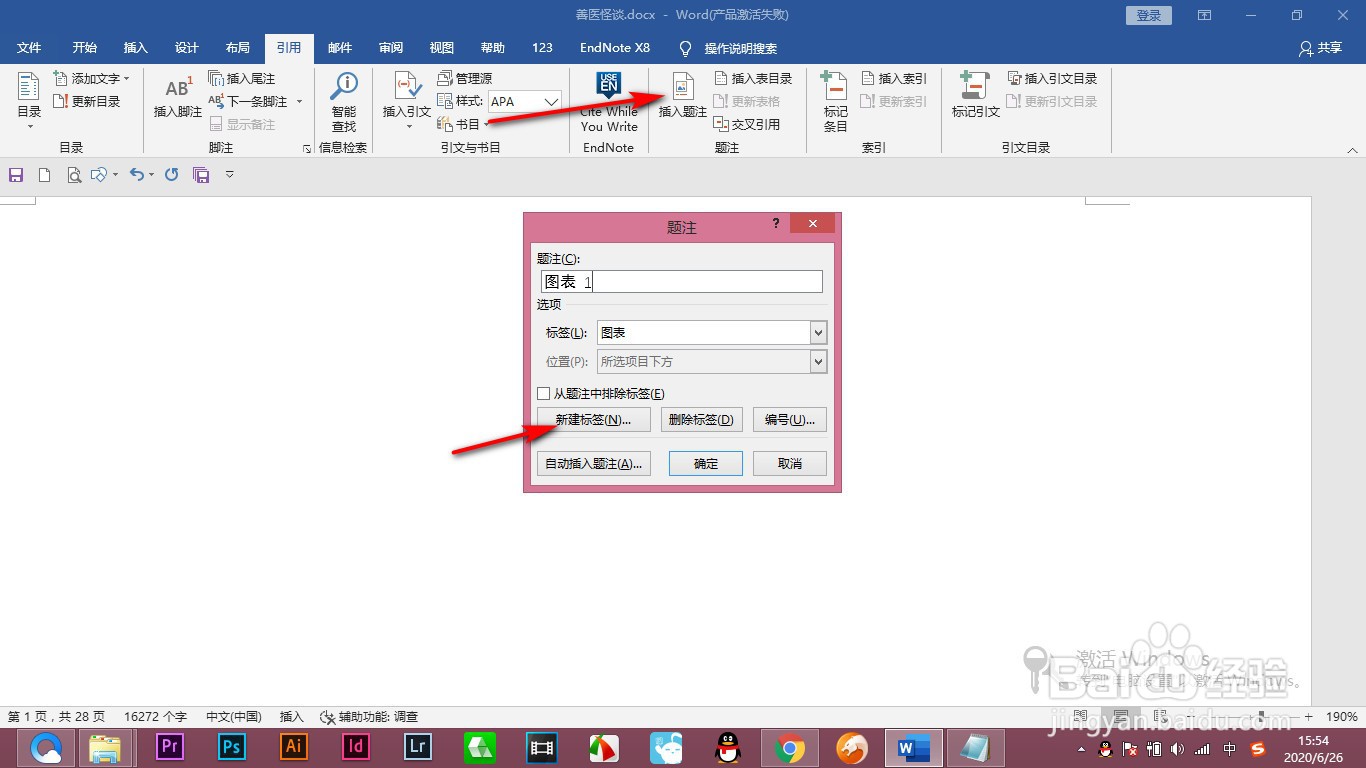Create new blank document from quick access
The width and height of the screenshot is (1366, 768).
click(44, 175)
